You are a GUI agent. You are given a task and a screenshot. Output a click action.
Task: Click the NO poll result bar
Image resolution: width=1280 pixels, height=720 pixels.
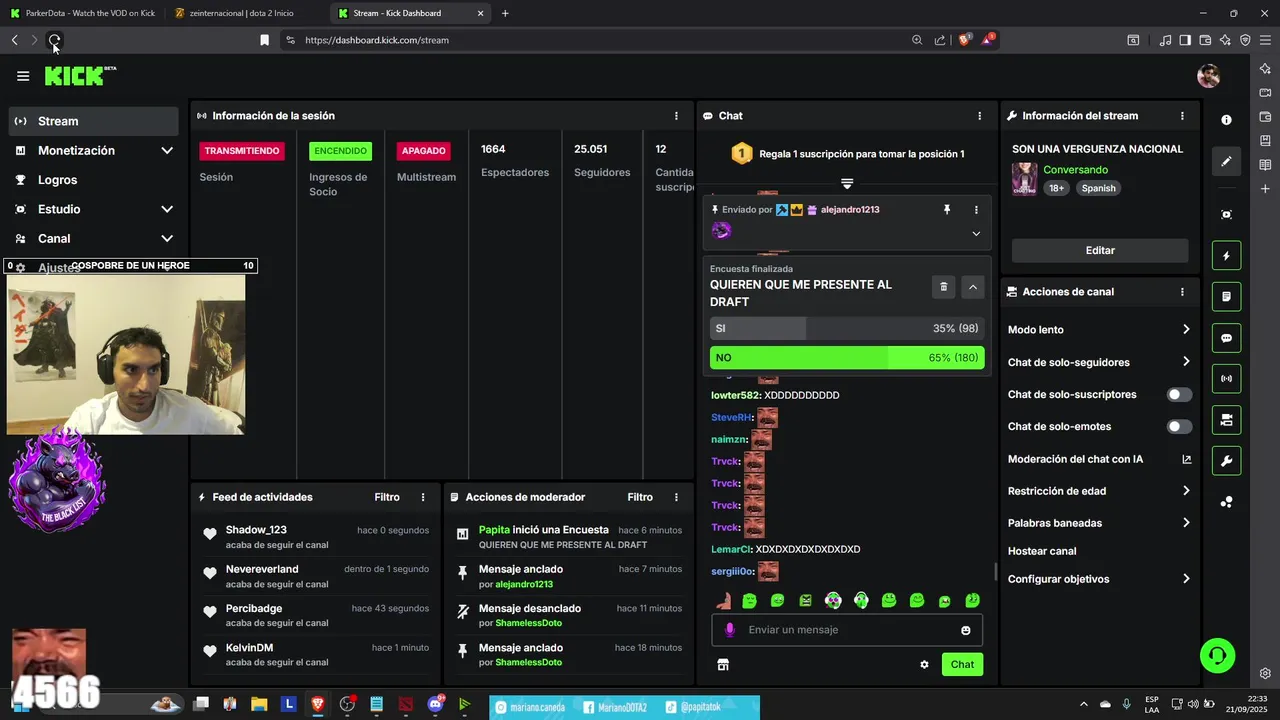(847, 358)
